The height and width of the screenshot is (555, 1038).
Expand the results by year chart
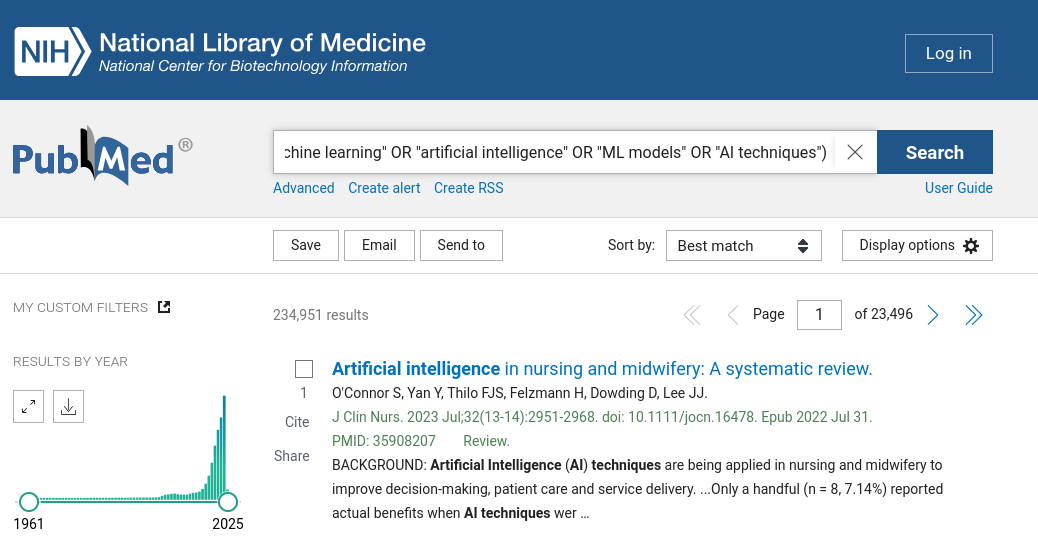[x=29, y=406]
